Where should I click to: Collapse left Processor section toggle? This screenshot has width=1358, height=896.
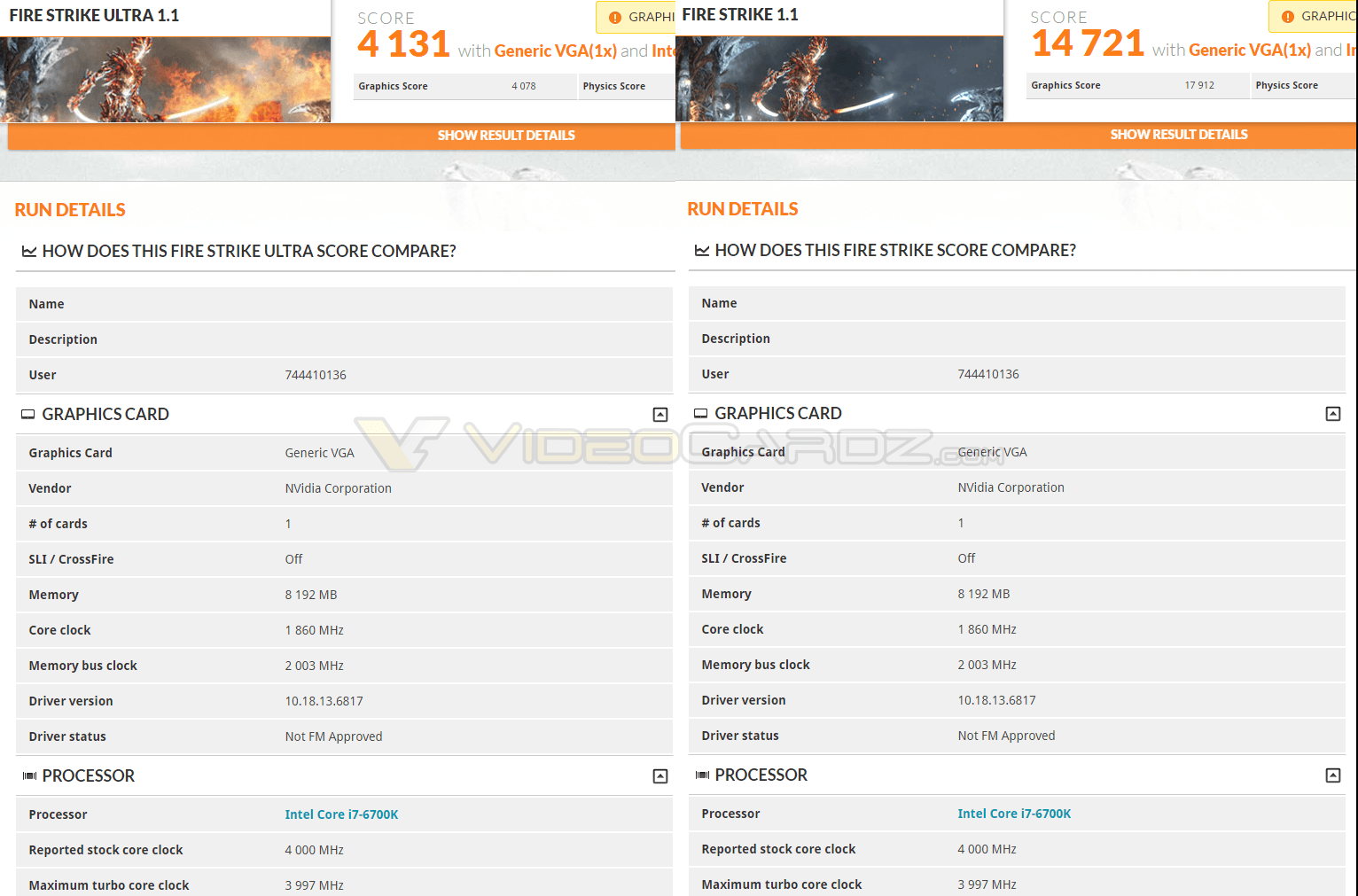point(659,776)
